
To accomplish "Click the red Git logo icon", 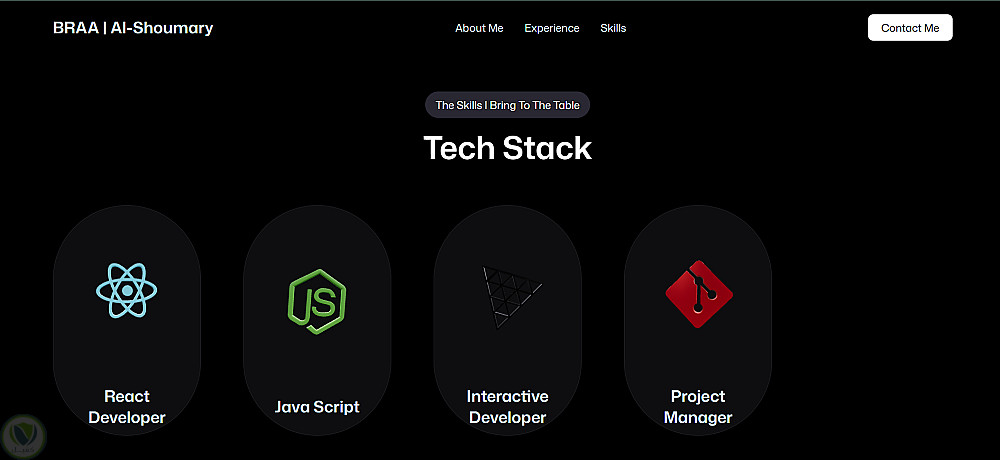I will click(699, 294).
